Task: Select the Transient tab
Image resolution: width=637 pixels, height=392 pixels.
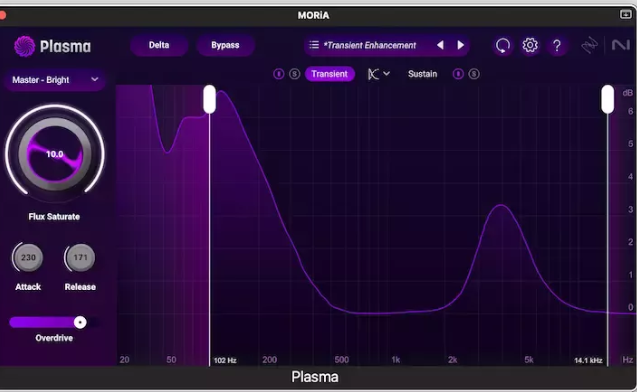Action: [329, 74]
